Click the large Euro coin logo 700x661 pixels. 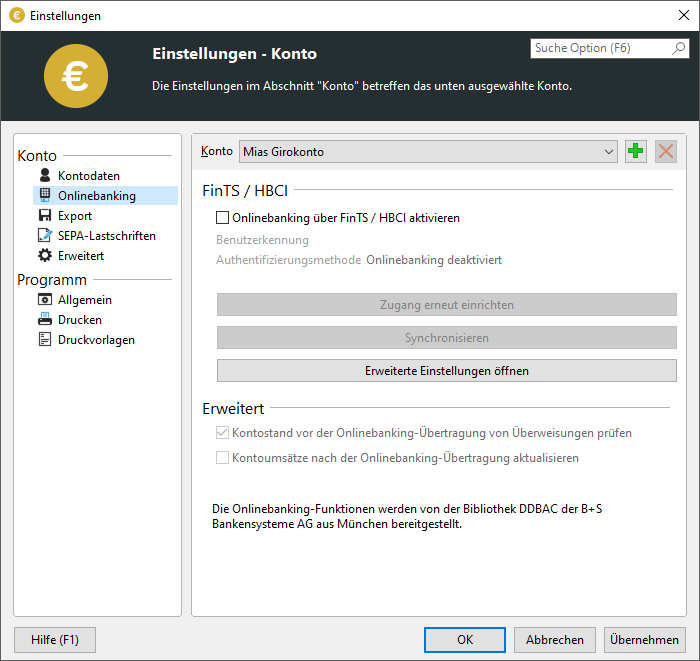tap(76, 76)
